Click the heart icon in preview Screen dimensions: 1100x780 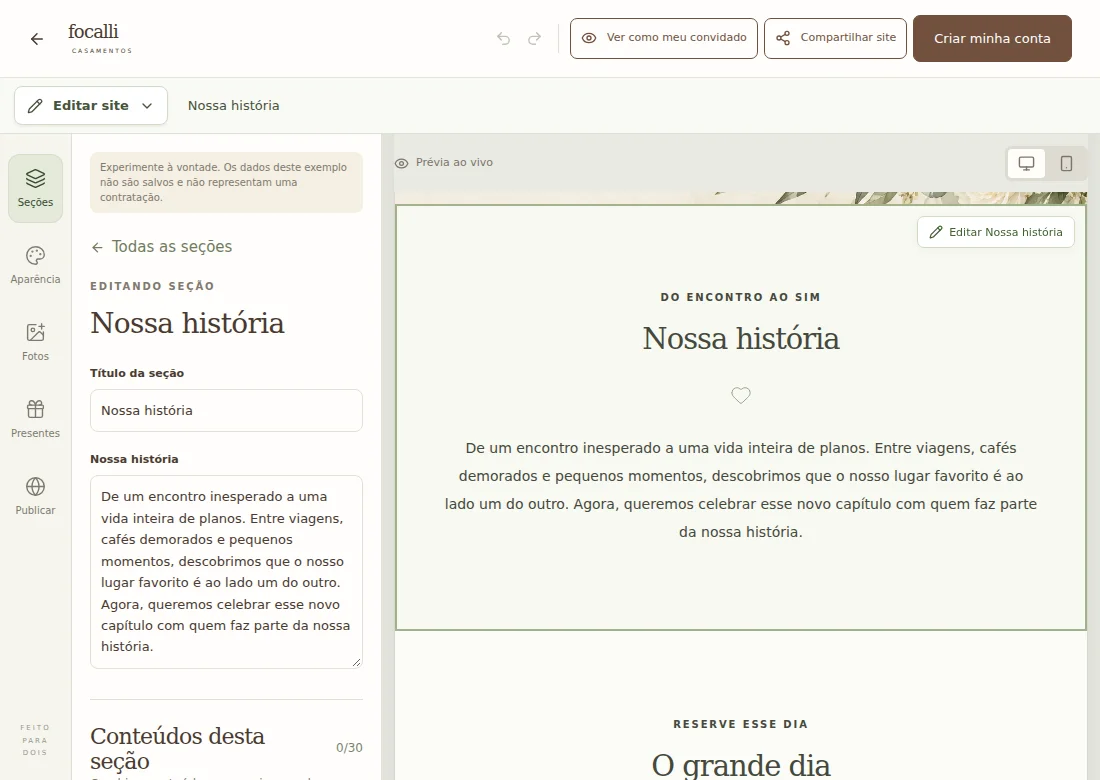(741, 396)
